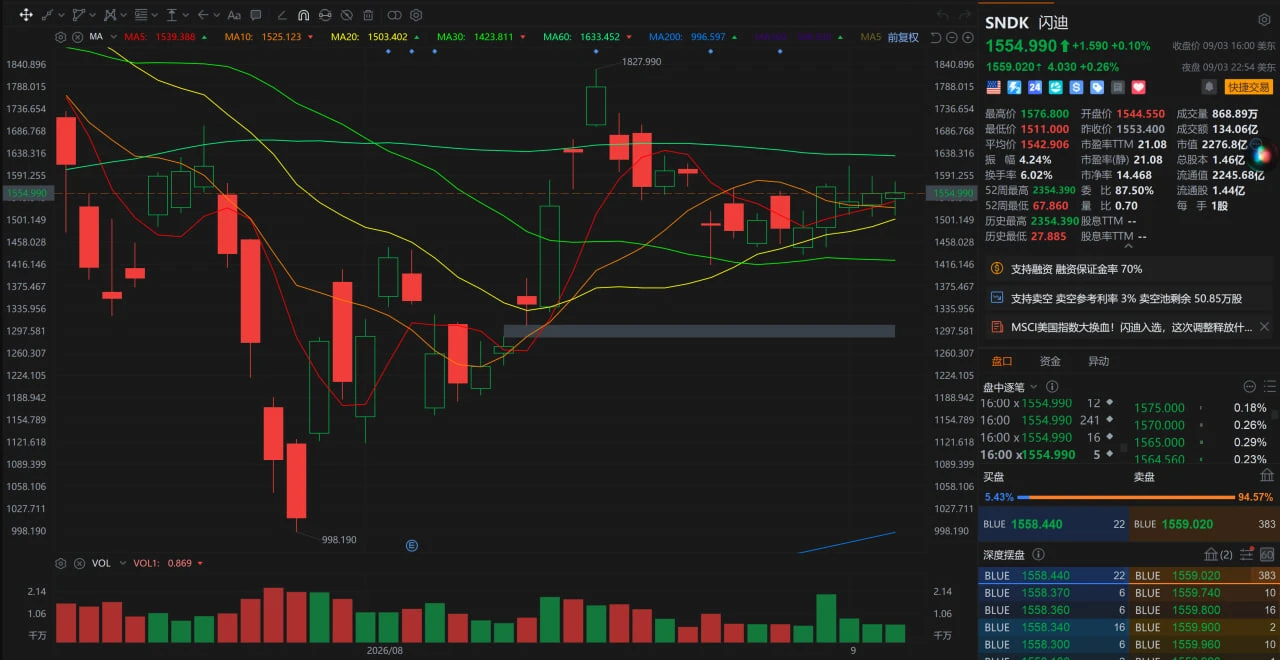Toggle the heart favorite watchlist icon
1280x660 pixels.
pos(1139,87)
